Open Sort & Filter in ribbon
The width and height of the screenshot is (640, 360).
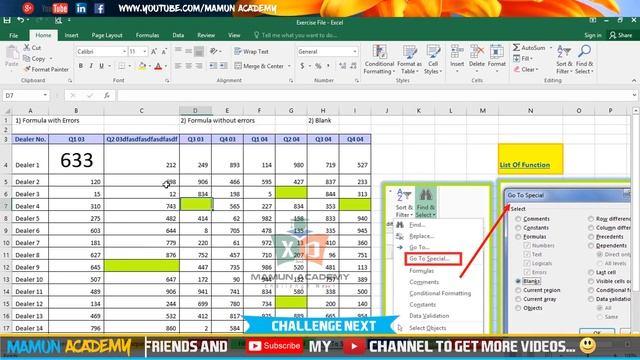point(564,60)
